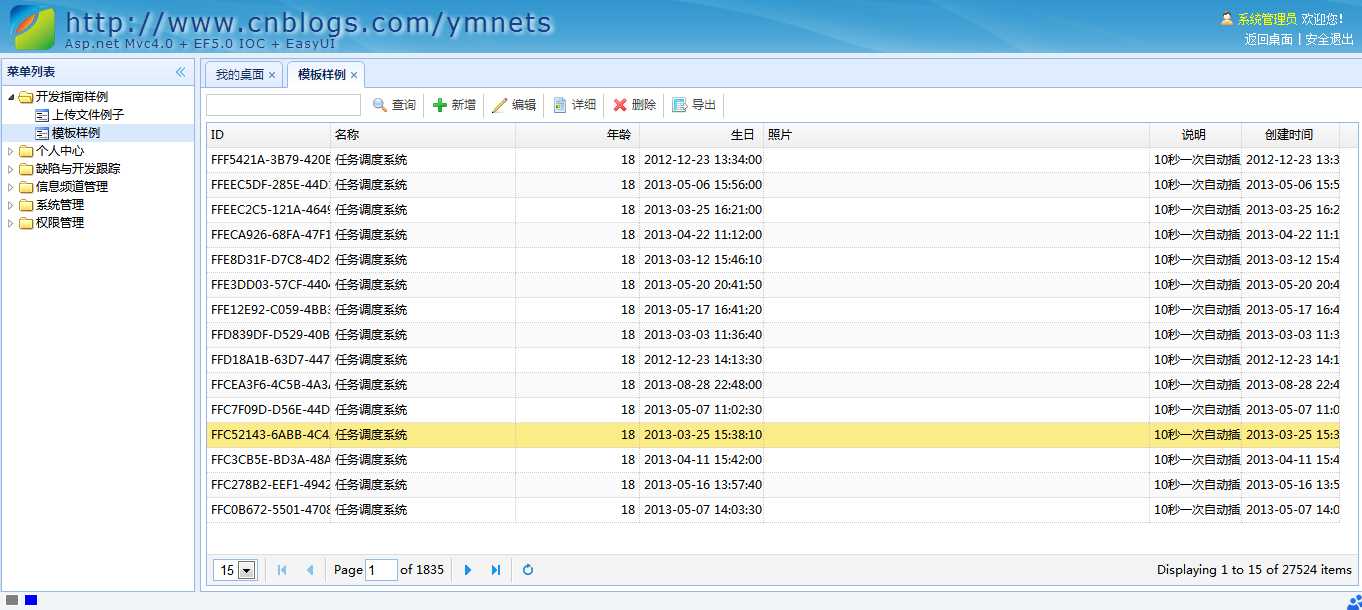Go to next page icon
Image resolution: width=1362 pixels, height=610 pixels.
point(468,570)
